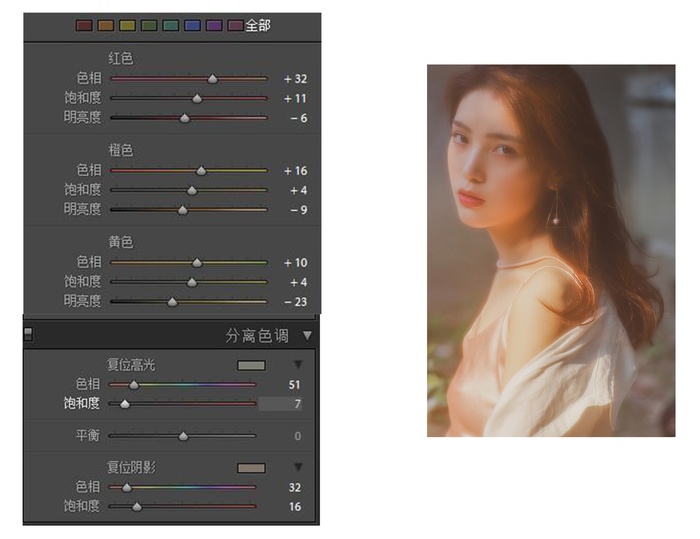The image size is (700, 539).
Task: Click the 橙色 明亮度 slider handle
Action: coord(183,210)
